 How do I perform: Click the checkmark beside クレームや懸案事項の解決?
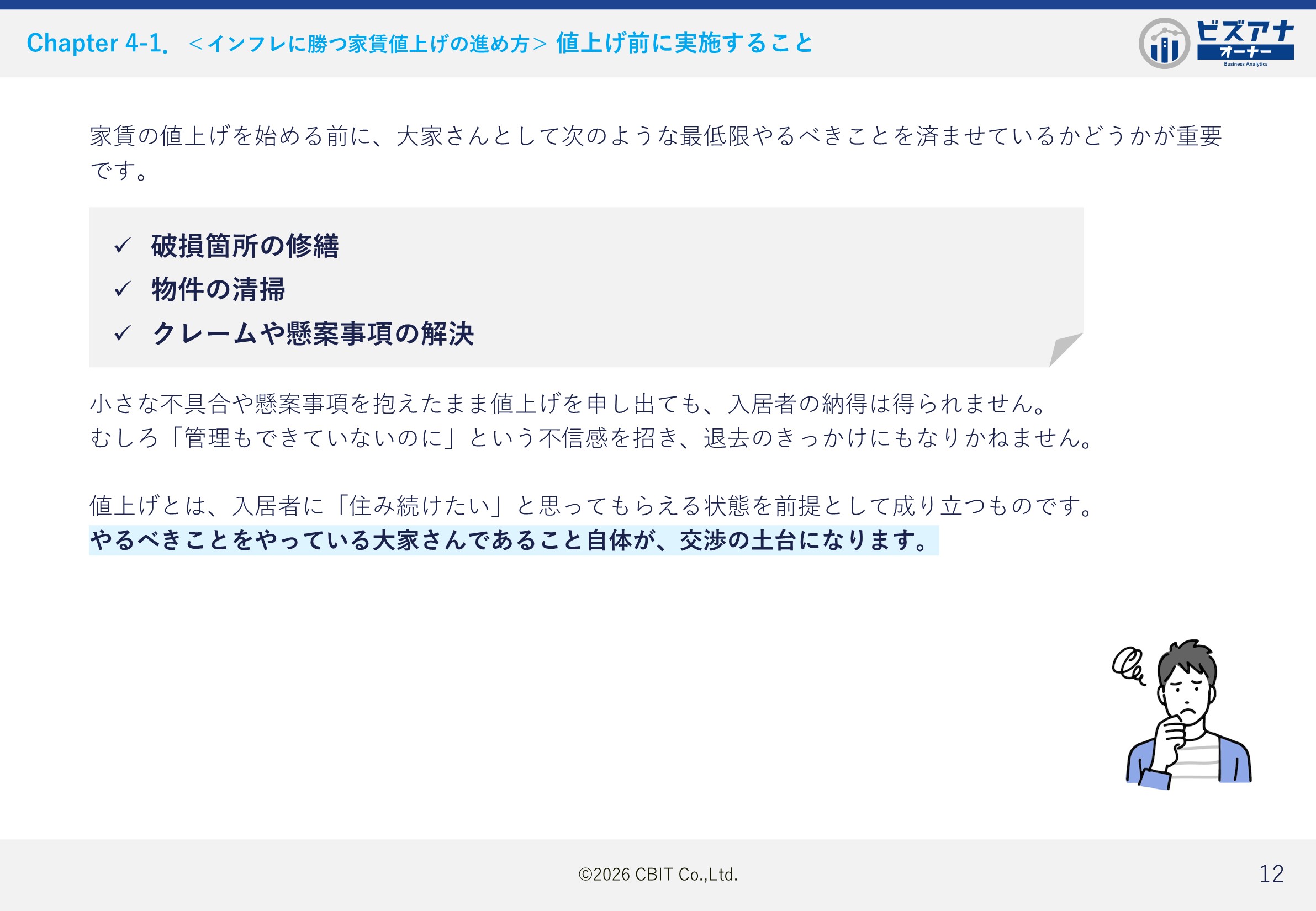tap(123, 333)
